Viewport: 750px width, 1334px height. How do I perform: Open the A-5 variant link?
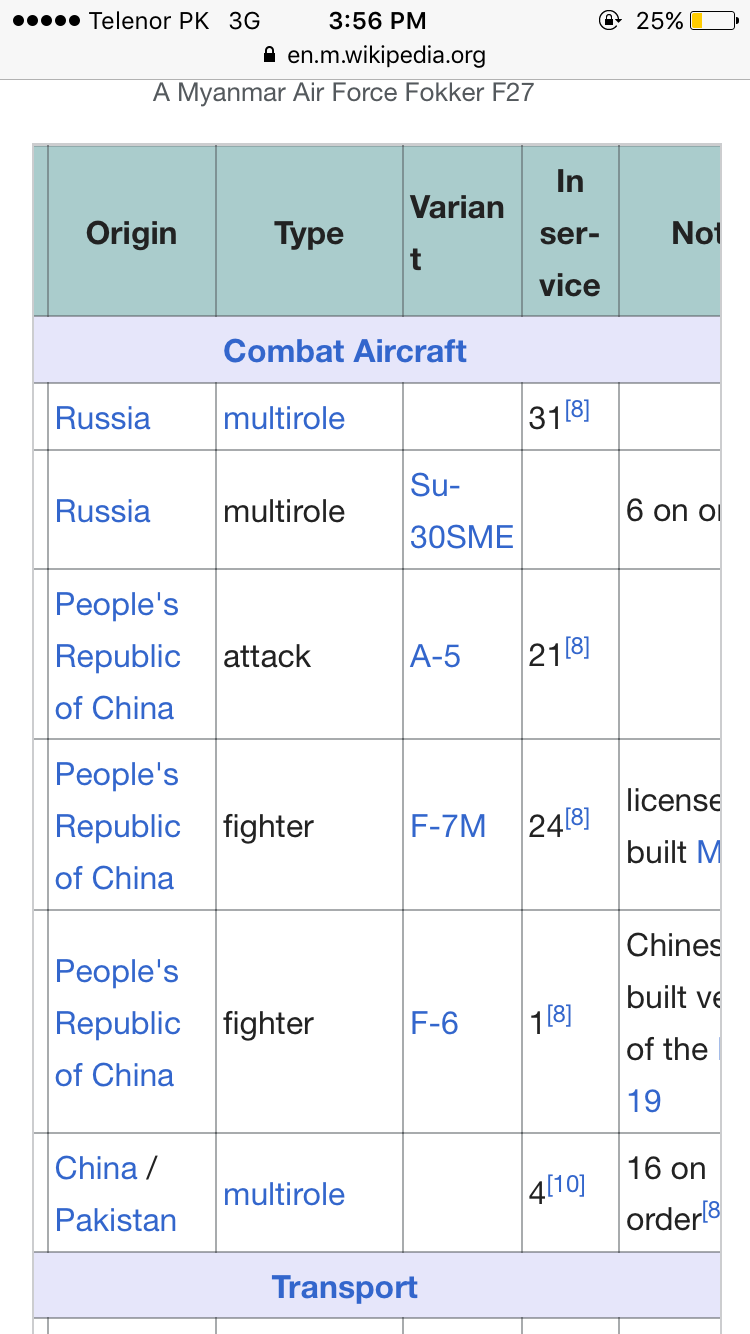click(436, 655)
